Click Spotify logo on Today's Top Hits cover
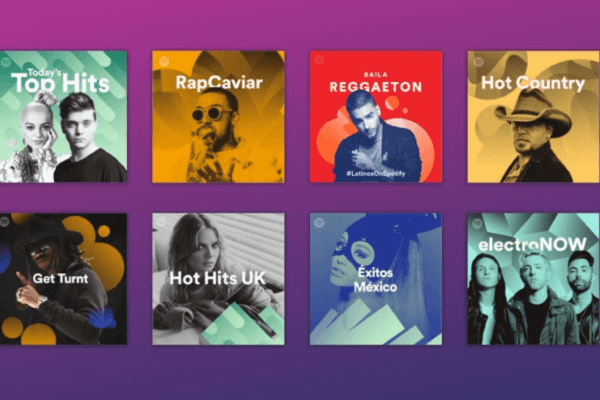 [5, 62]
